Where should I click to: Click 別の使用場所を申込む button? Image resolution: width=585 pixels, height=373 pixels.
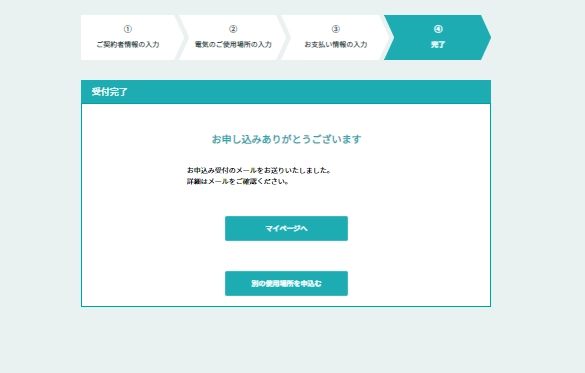coord(286,283)
